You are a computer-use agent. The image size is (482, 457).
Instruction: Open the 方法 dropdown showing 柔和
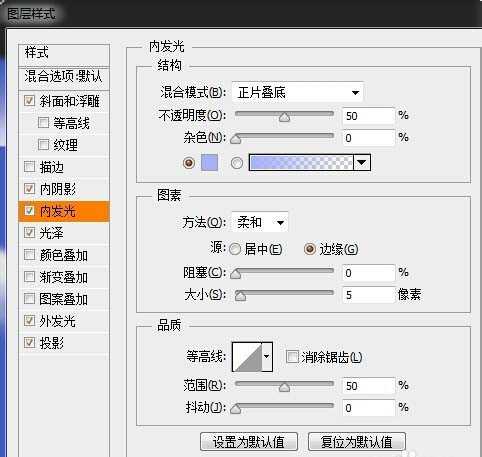260,222
